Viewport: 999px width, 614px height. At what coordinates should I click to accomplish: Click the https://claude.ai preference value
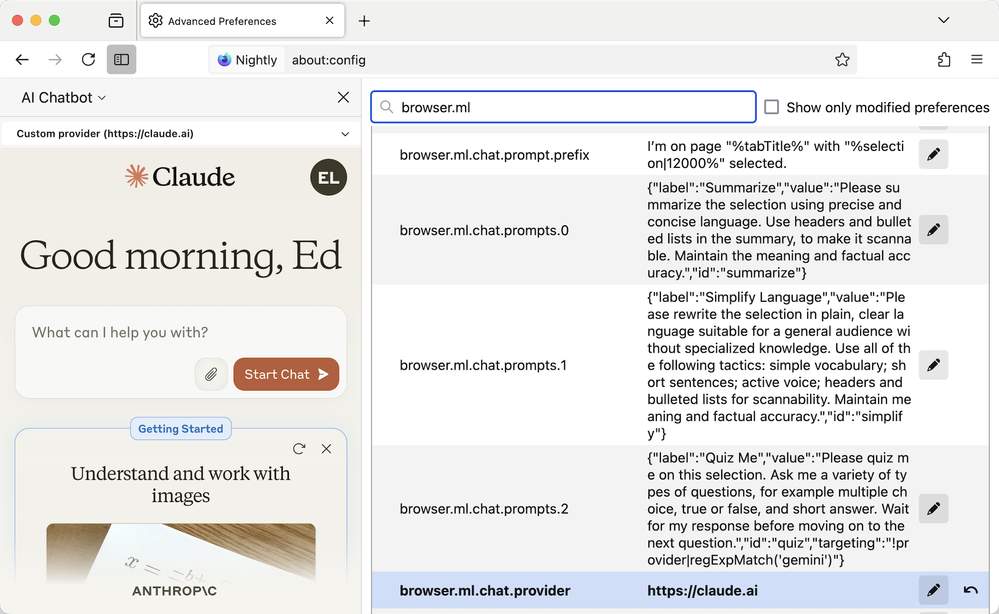[703, 591]
